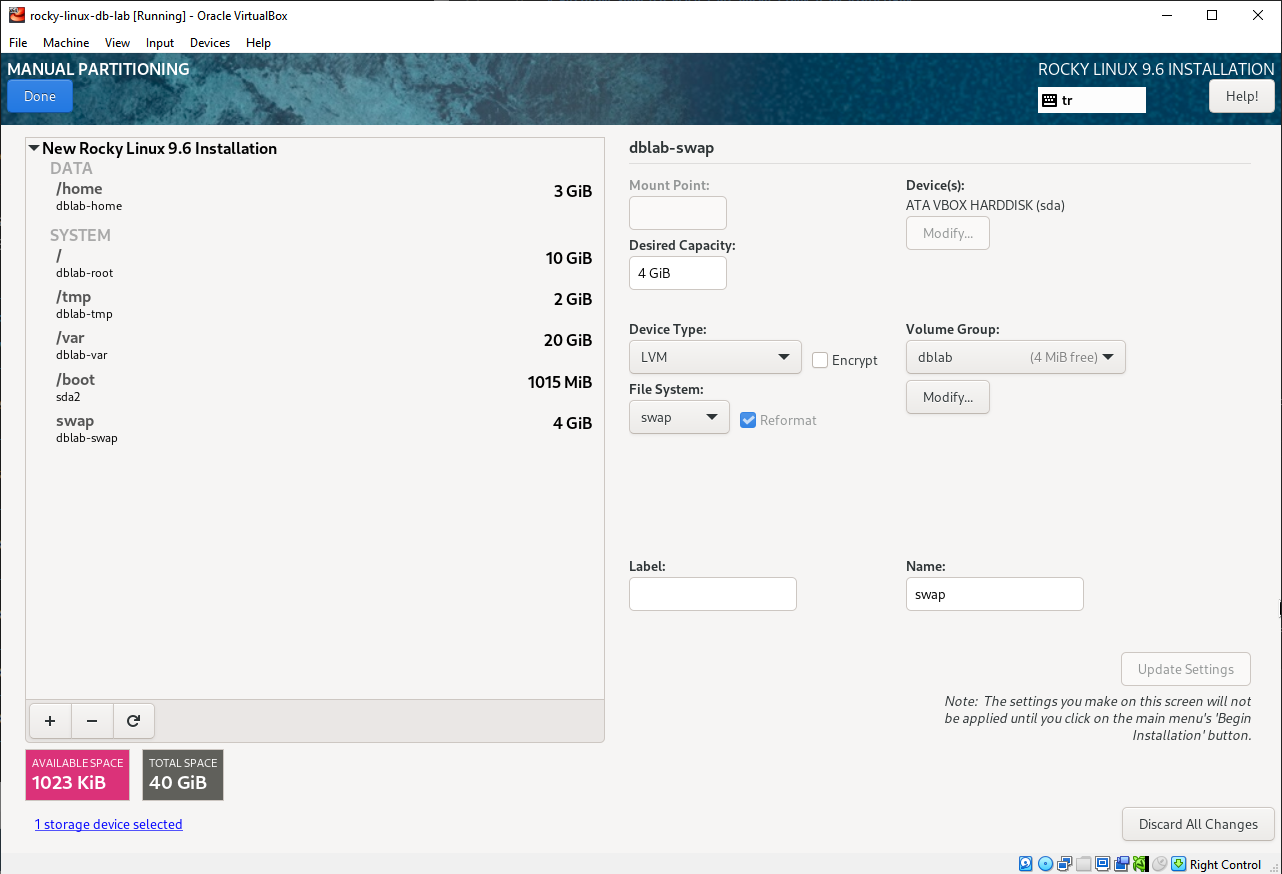Click the Update Settings button
The width and height of the screenshot is (1282, 874).
click(x=1186, y=669)
